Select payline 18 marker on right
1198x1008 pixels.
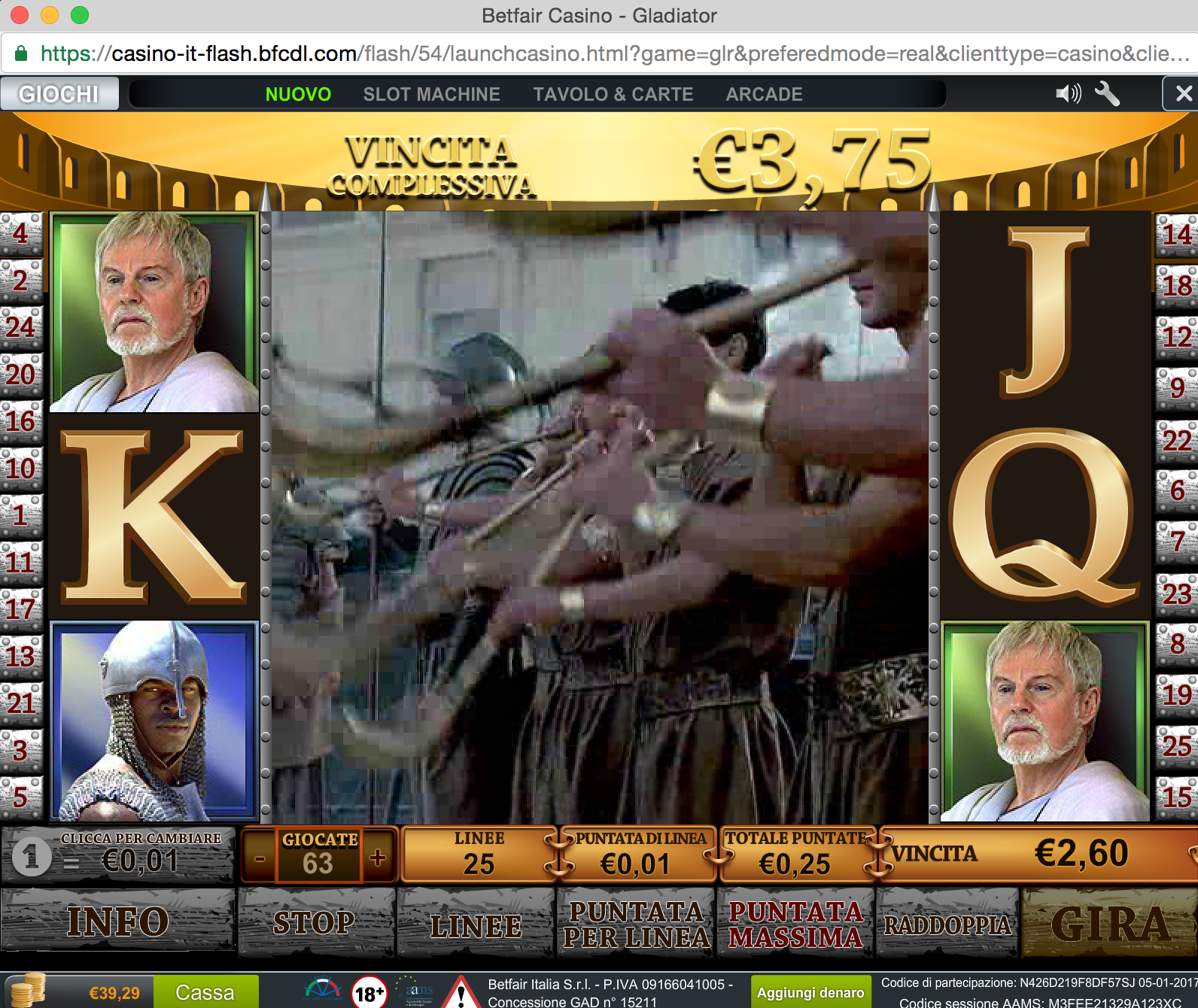click(x=1177, y=286)
